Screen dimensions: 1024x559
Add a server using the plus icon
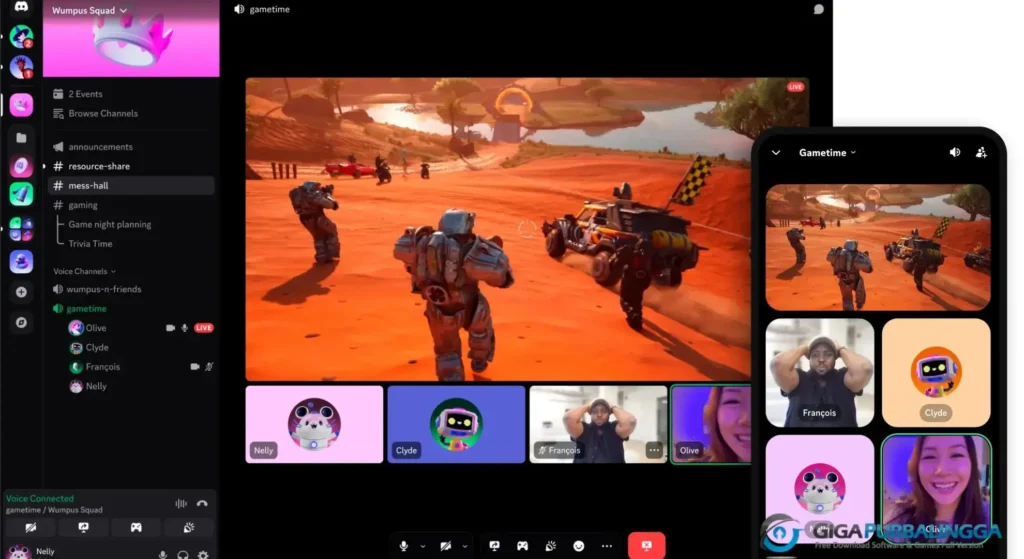[x=21, y=292]
